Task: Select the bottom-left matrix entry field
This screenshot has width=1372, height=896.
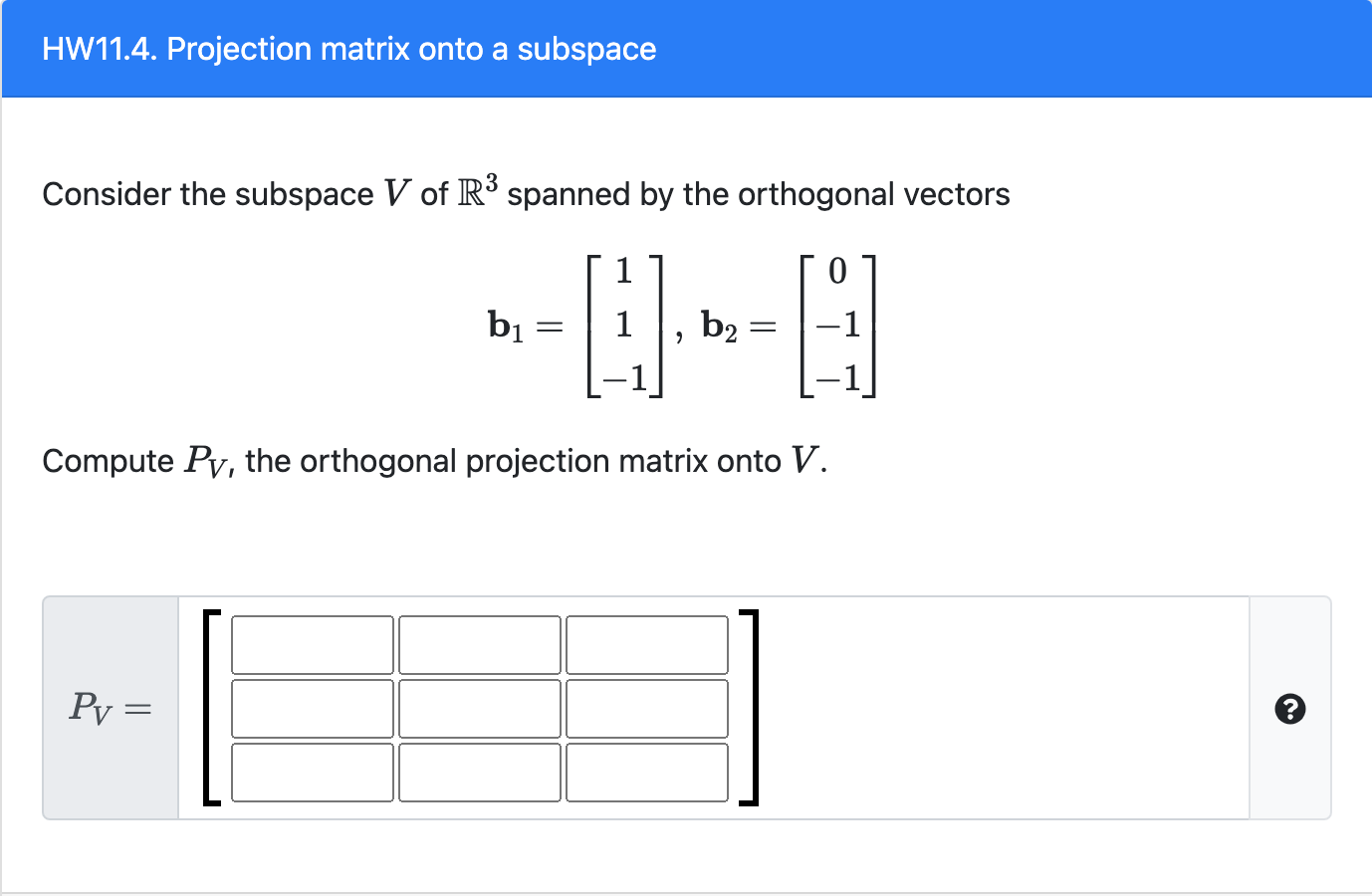Action: click(x=311, y=772)
